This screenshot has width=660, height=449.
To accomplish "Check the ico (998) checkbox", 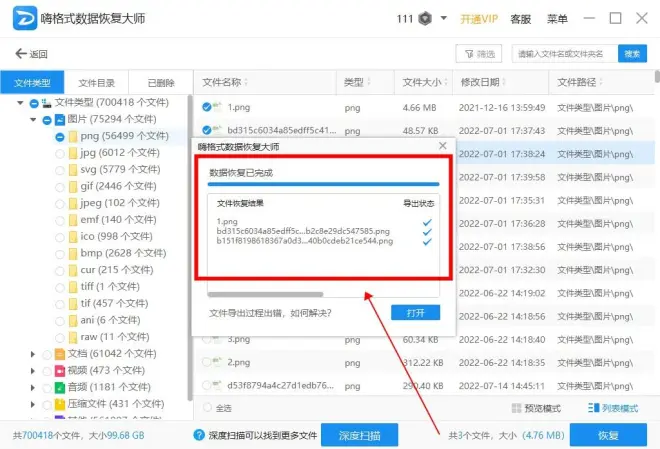I will pyautogui.click(x=60, y=238).
